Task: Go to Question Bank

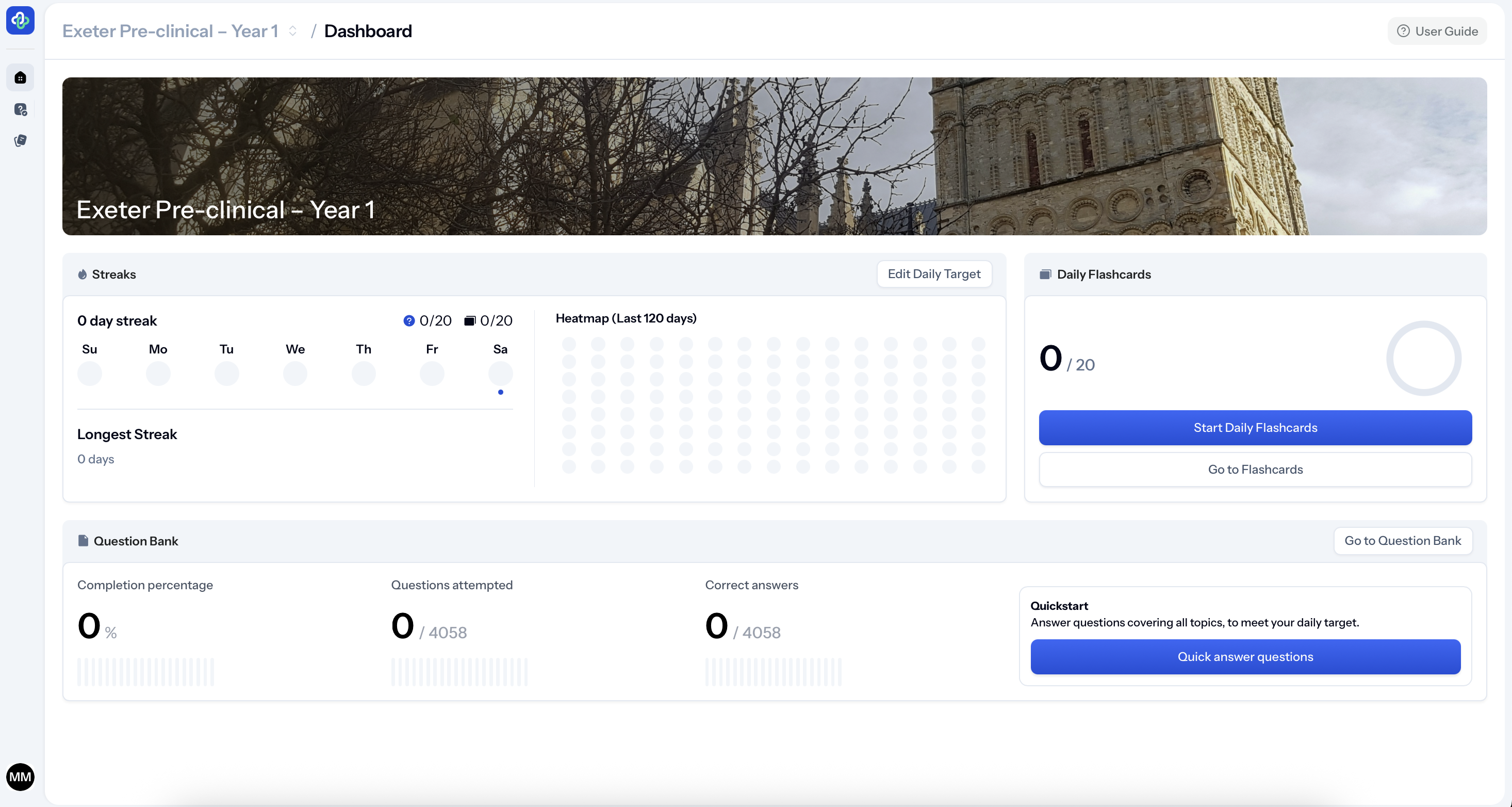Action: pos(1402,540)
